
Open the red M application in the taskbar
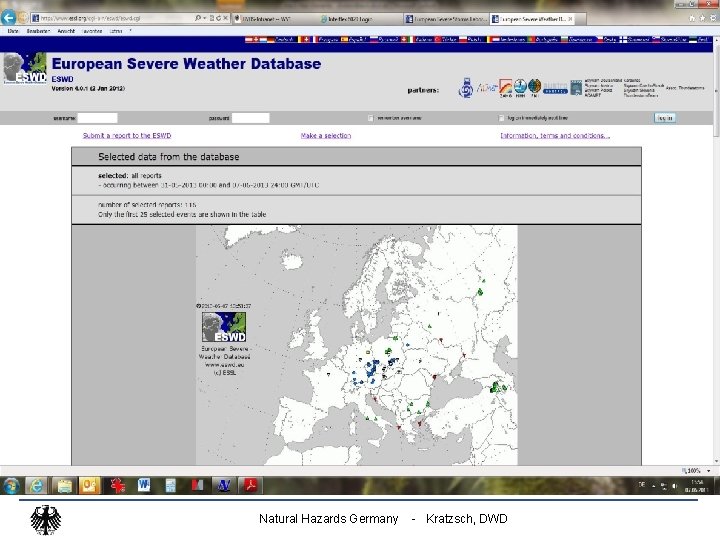(197, 485)
